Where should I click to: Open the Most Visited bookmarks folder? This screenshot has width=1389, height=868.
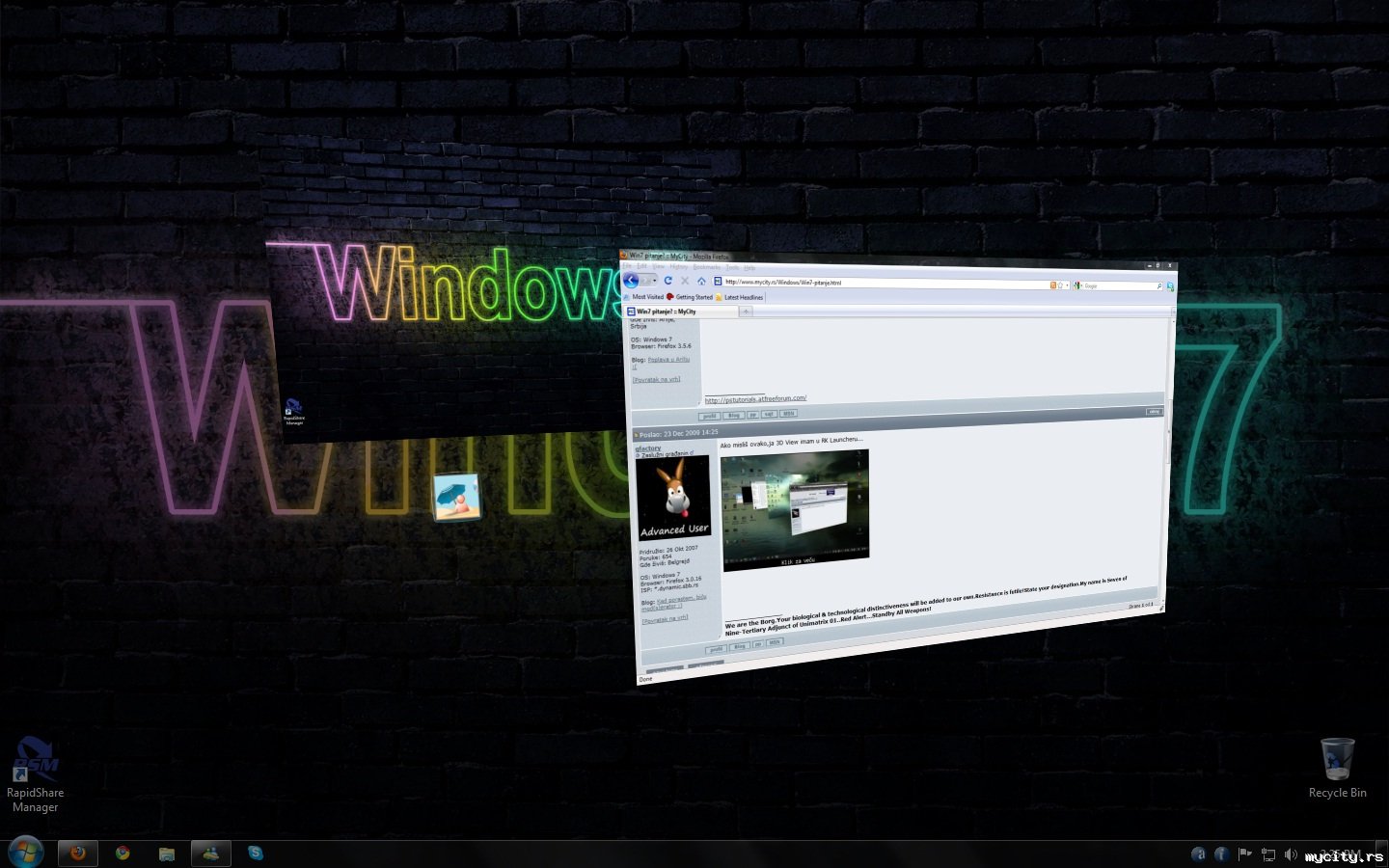click(644, 297)
